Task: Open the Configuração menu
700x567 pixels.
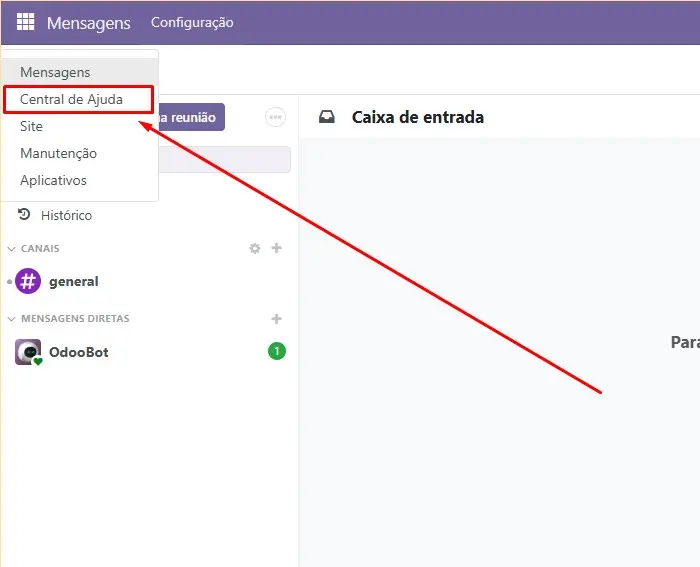Action: (192, 22)
